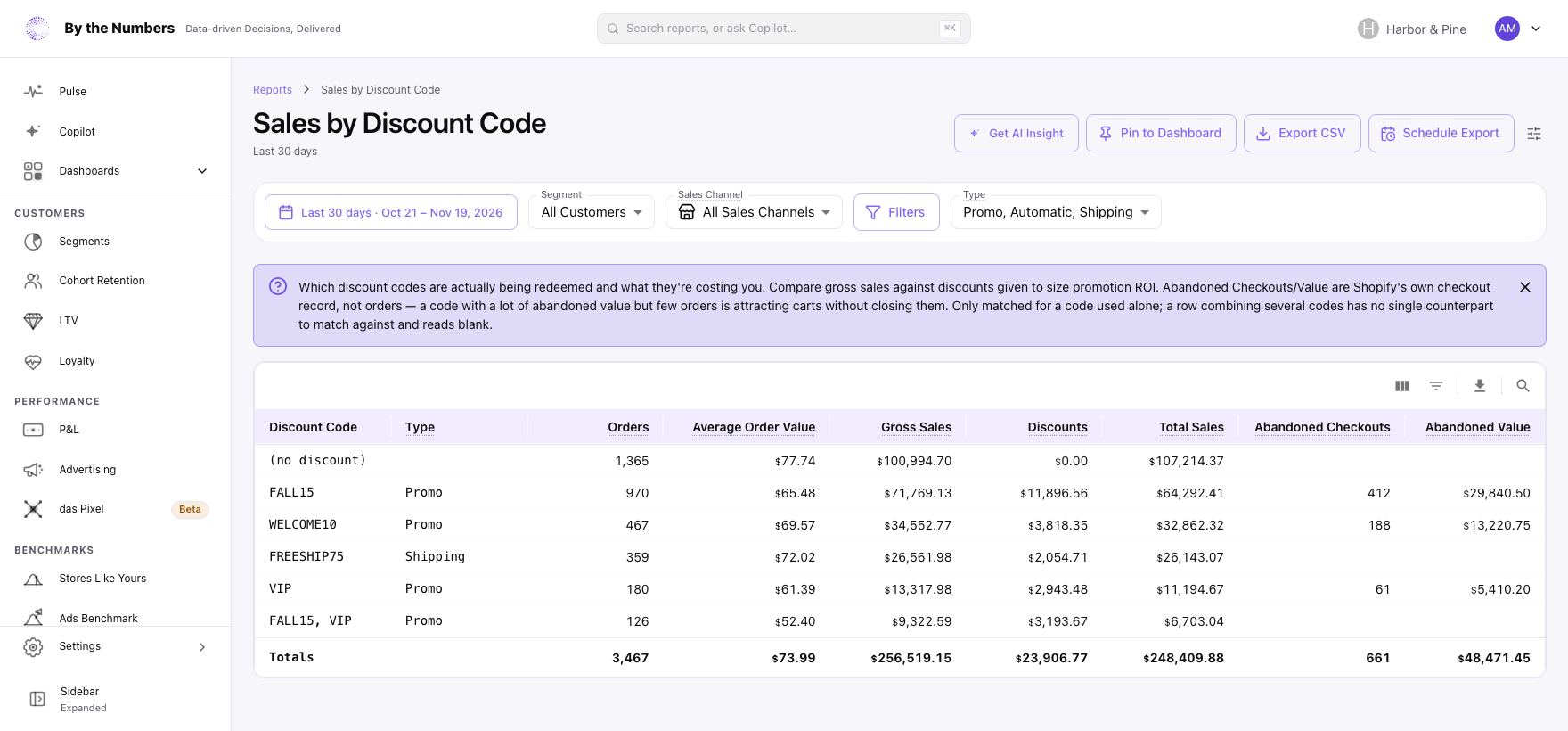Click the (no discount) row label
Screen dimensions: 1568x731
pos(317,461)
